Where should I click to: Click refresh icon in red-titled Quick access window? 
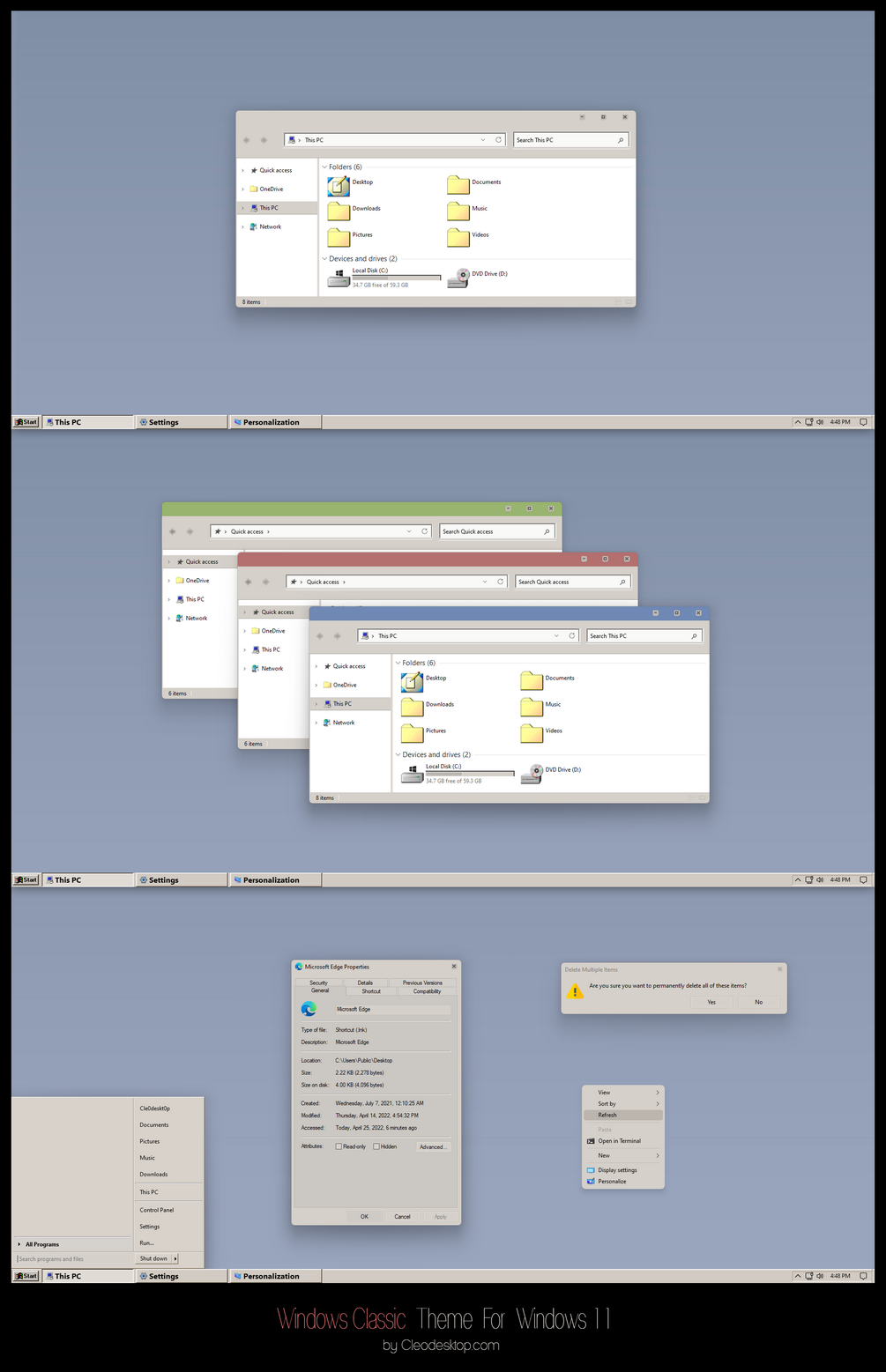coord(500,582)
